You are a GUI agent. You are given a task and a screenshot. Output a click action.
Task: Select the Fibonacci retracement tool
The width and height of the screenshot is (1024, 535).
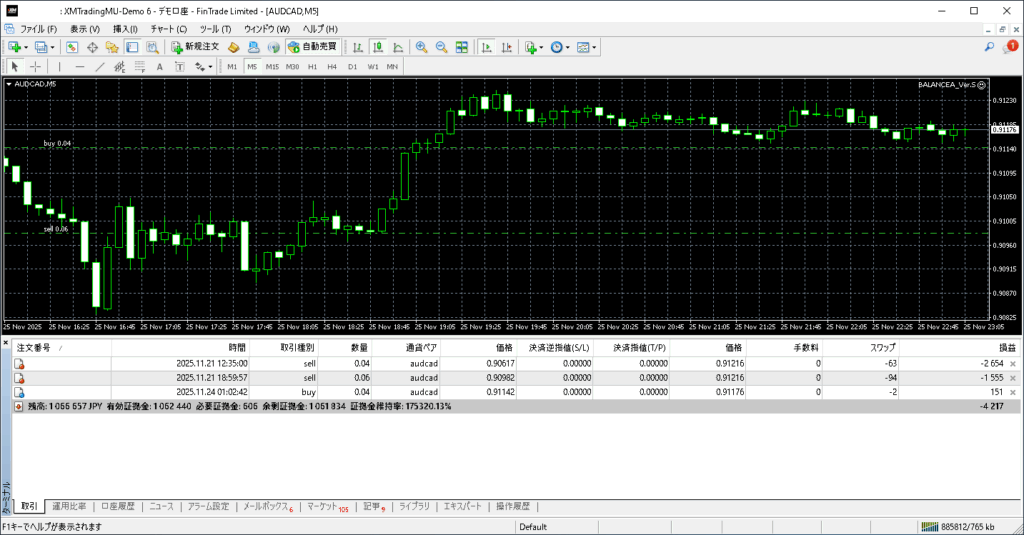[139, 67]
